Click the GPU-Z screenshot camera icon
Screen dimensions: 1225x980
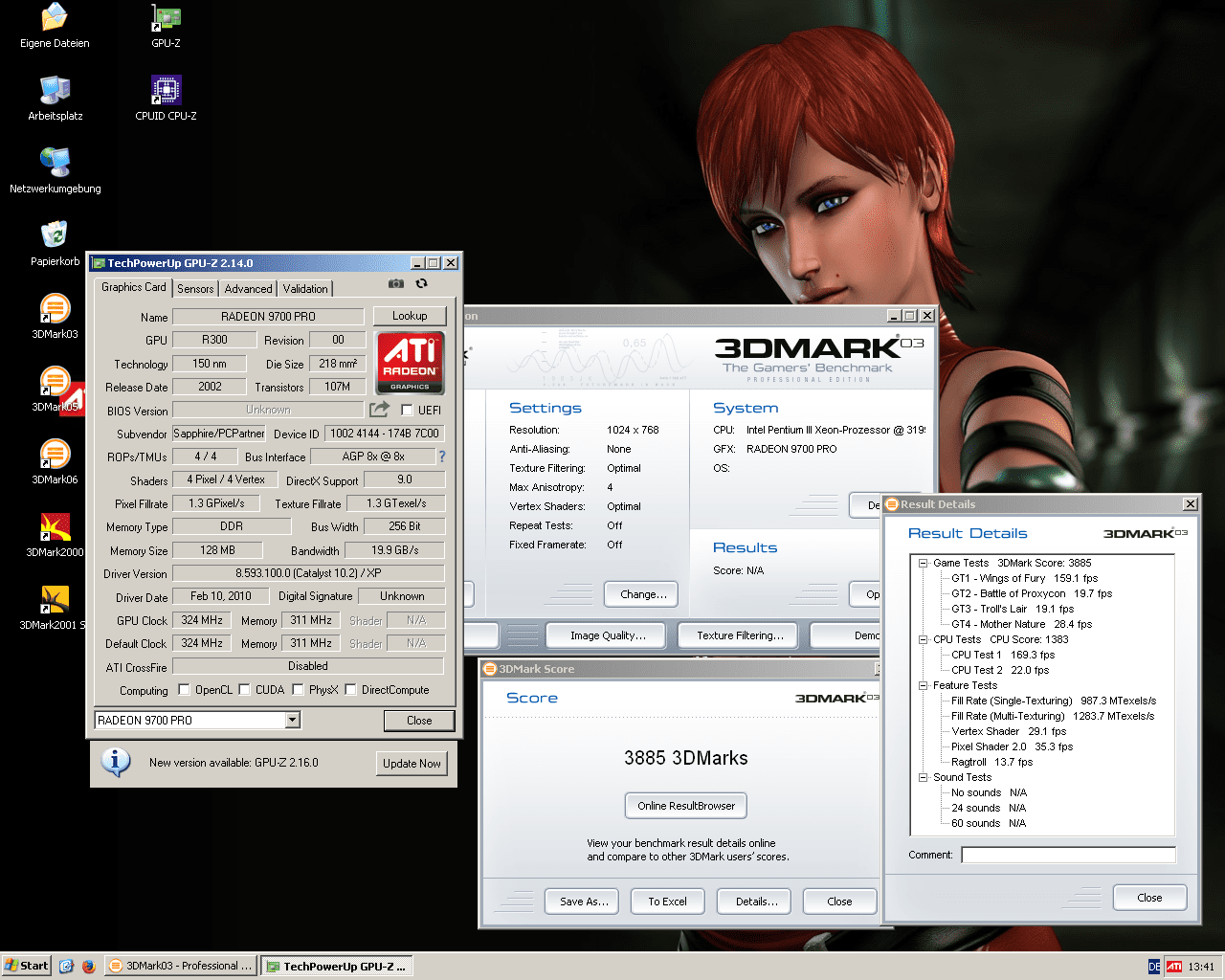coord(396,284)
